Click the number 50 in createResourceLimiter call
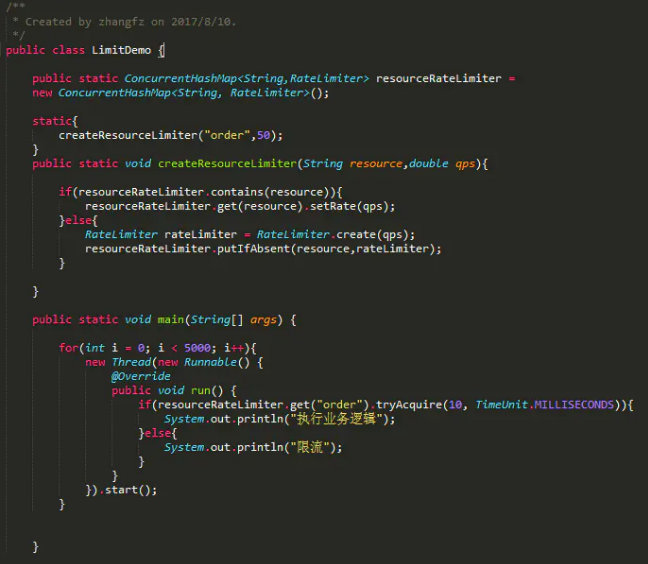Viewport: 648px width, 564px height. point(263,136)
